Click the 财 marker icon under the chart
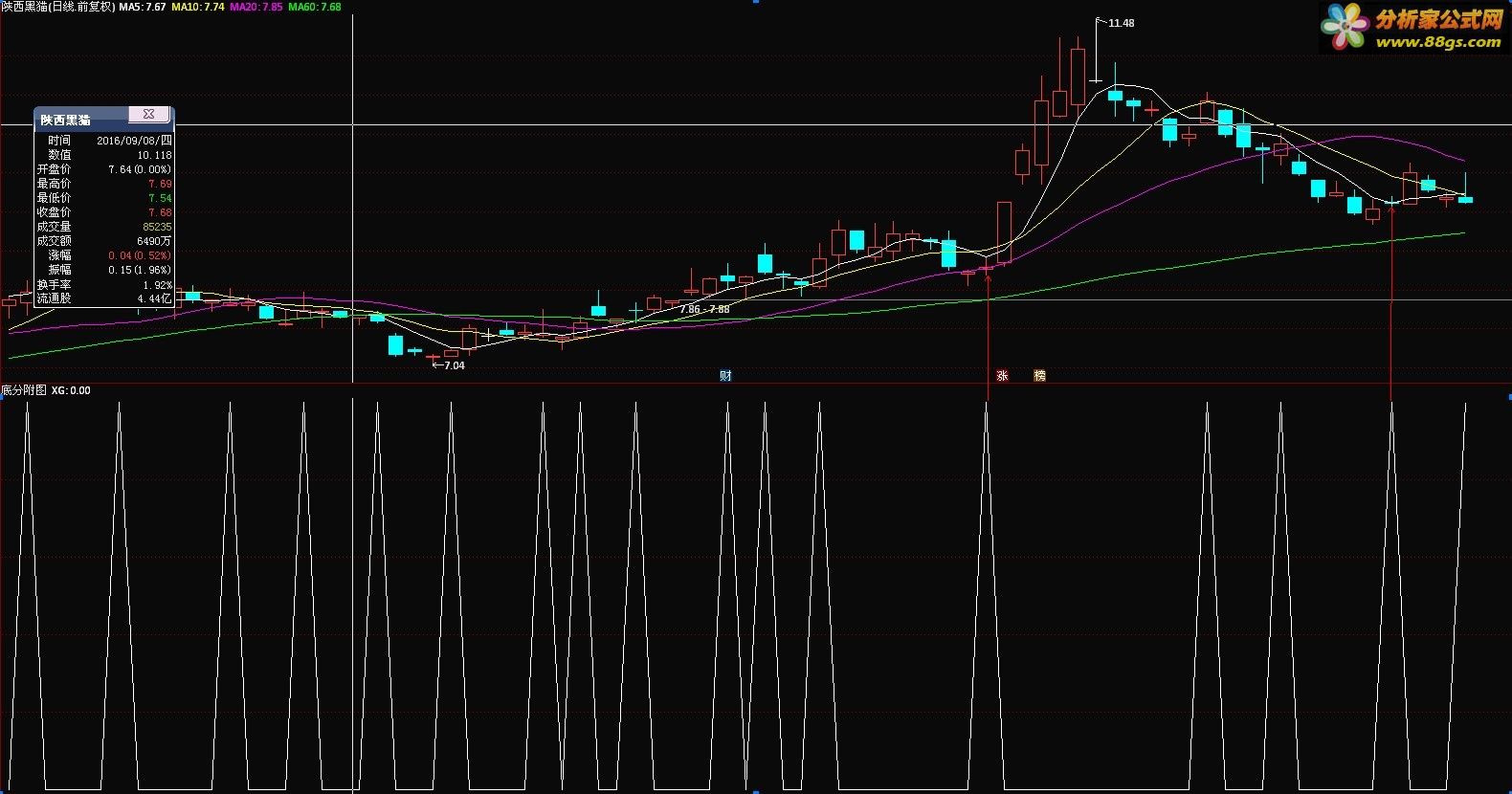This screenshot has width=1512, height=794. click(725, 376)
